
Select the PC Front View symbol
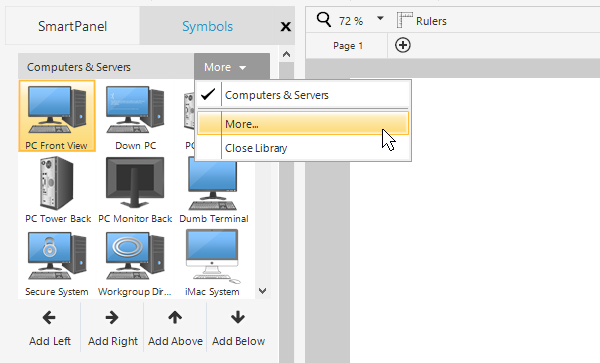57,116
